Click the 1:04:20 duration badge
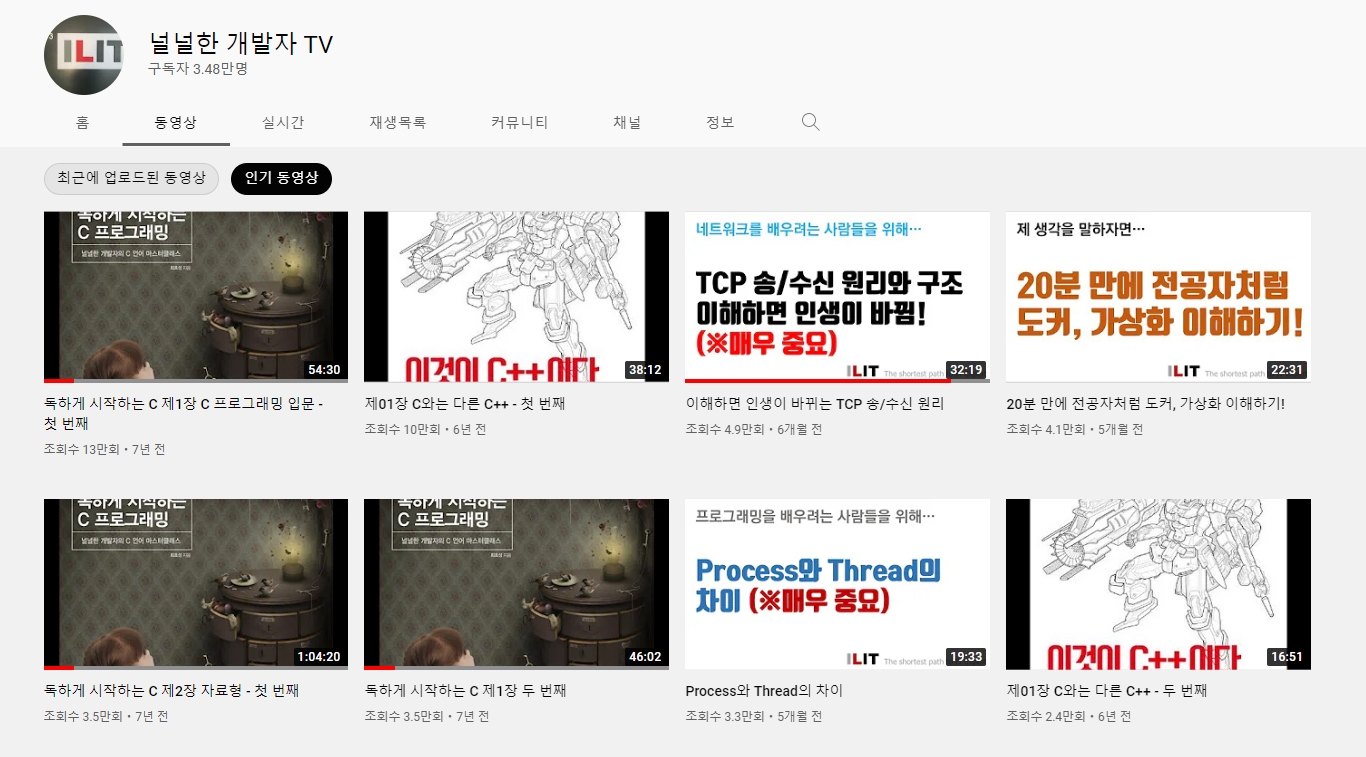 (x=318, y=657)
